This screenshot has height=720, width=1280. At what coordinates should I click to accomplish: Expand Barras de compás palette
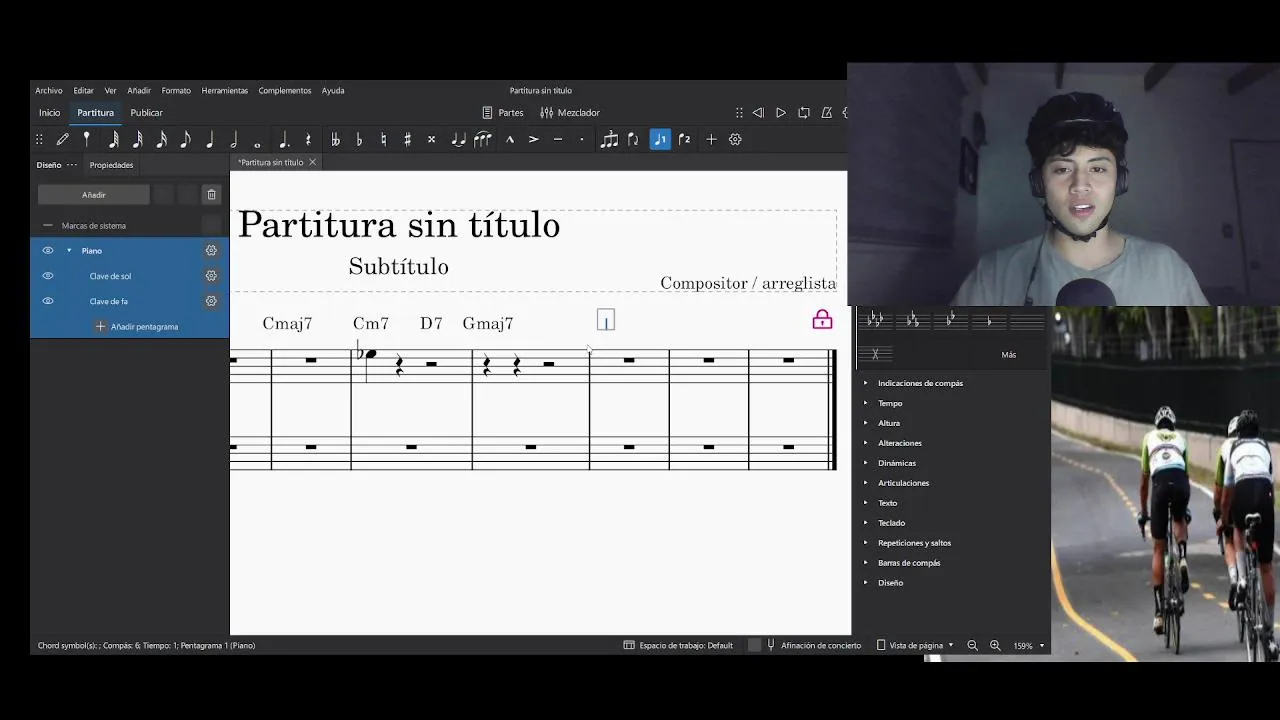(866, 563)
